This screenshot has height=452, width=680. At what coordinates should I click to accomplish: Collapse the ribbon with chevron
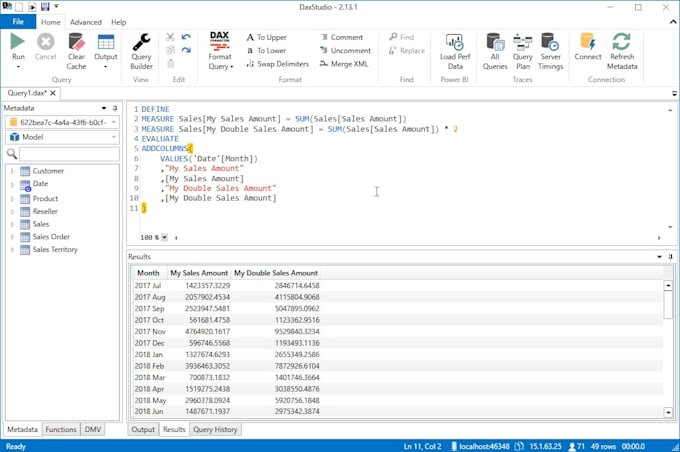[673, 22]
